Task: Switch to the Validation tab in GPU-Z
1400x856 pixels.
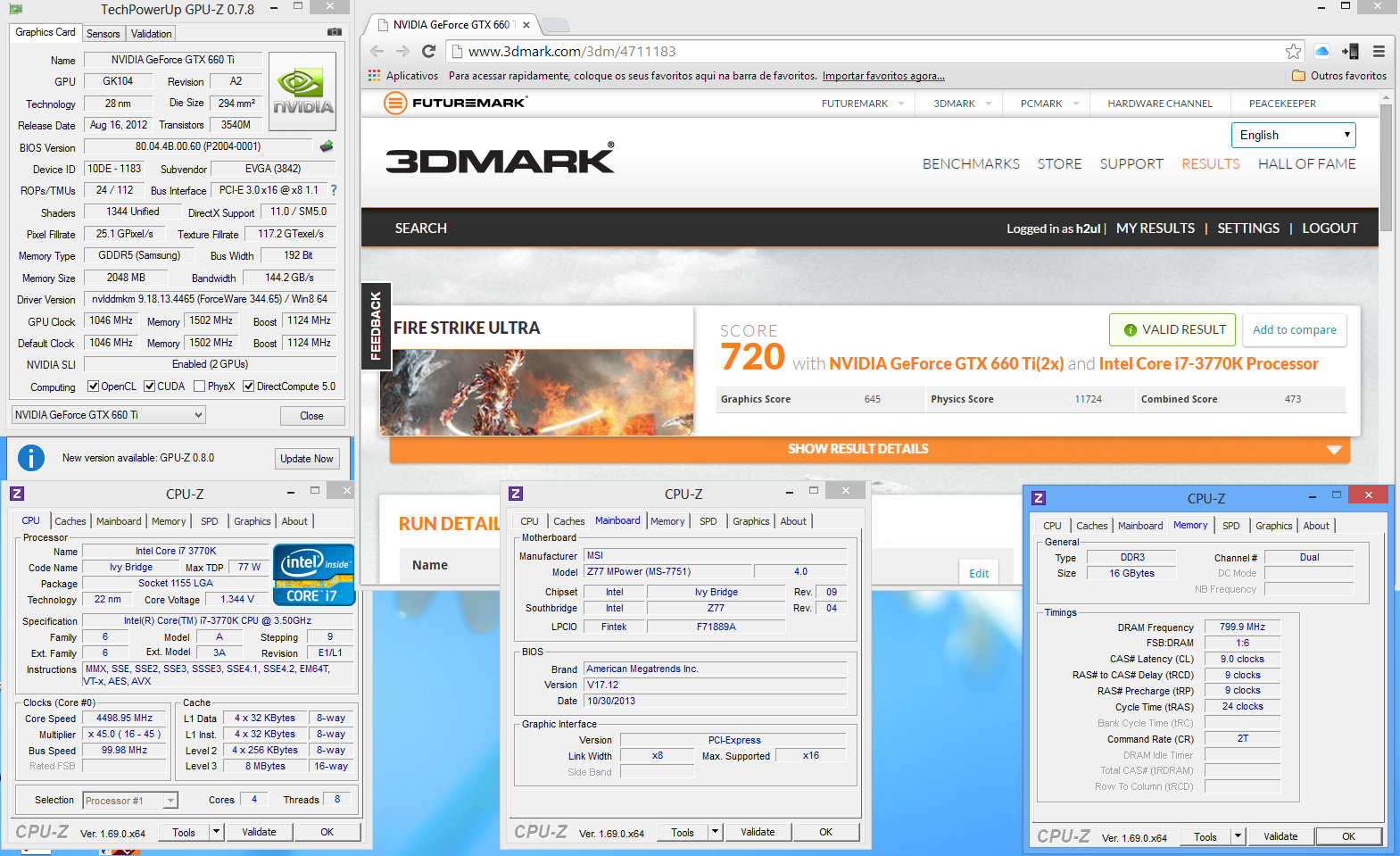Action: pos(152,34)
